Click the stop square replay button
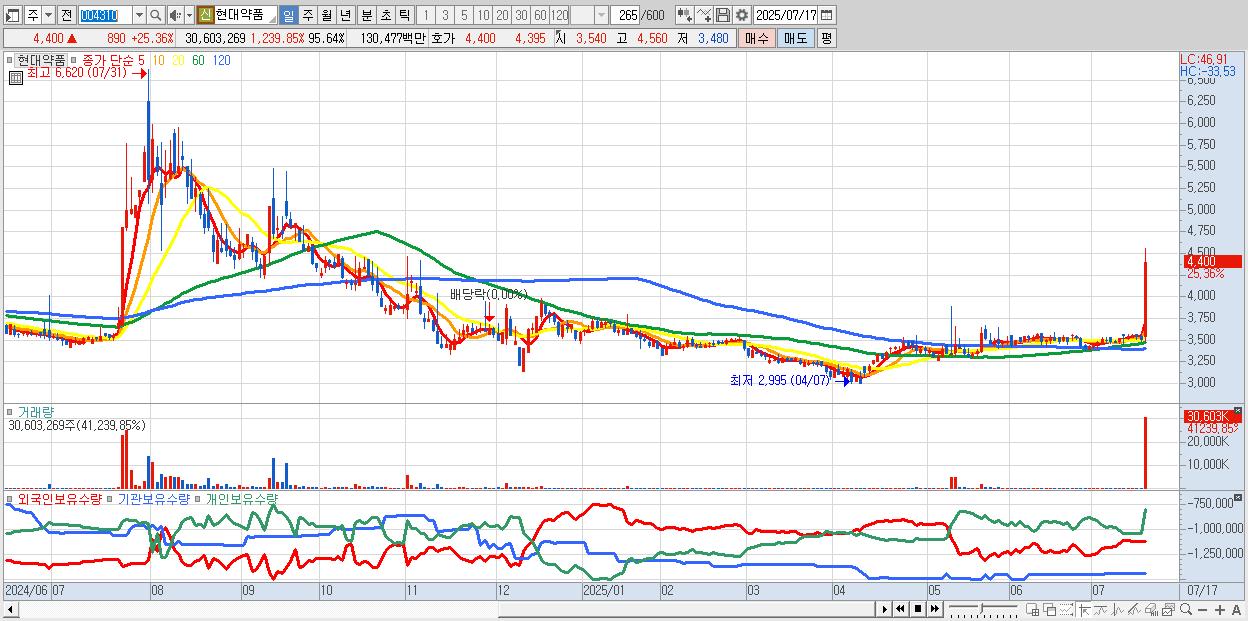 click(918, 609)
